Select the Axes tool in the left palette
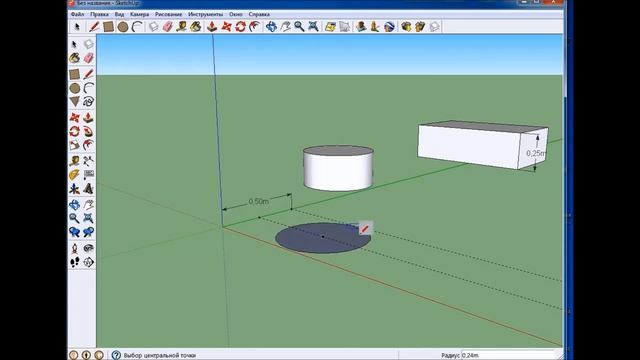 74,189
